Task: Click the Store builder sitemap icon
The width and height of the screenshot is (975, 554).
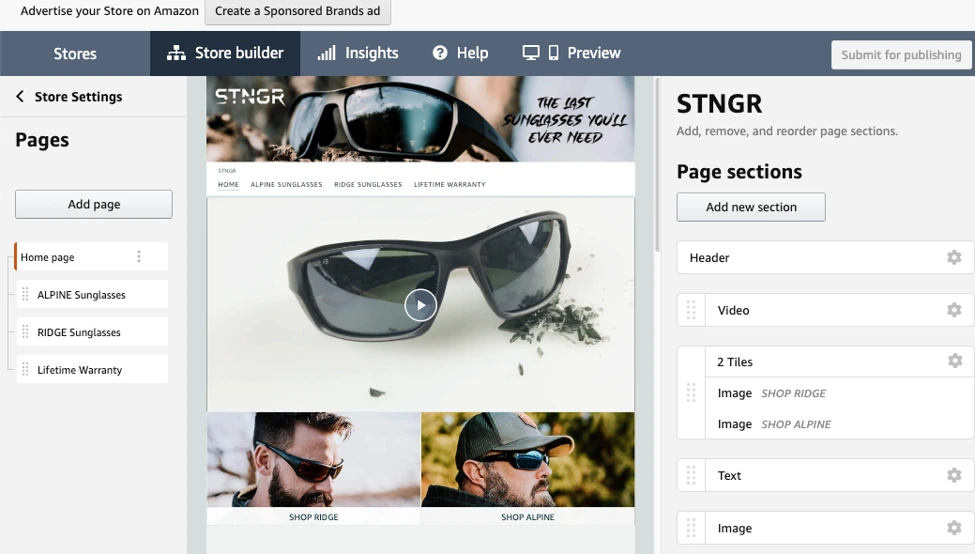Action: (x=177, y=53)
